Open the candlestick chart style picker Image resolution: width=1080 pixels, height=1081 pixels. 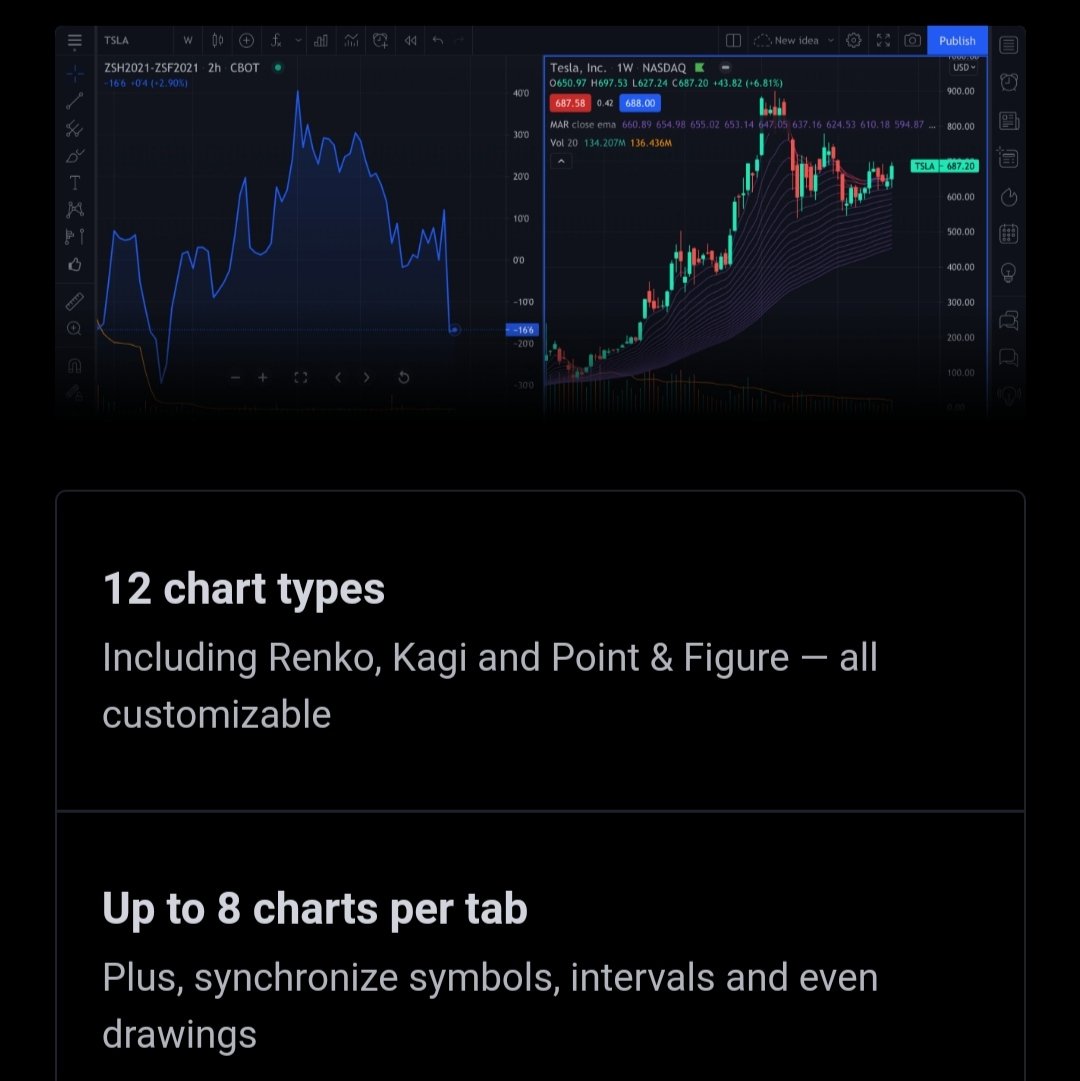[217, 41]
